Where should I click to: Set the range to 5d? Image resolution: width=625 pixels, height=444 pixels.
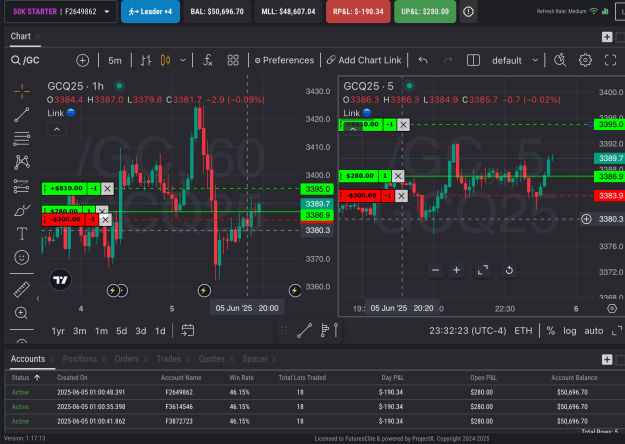(x=122, y=331)
